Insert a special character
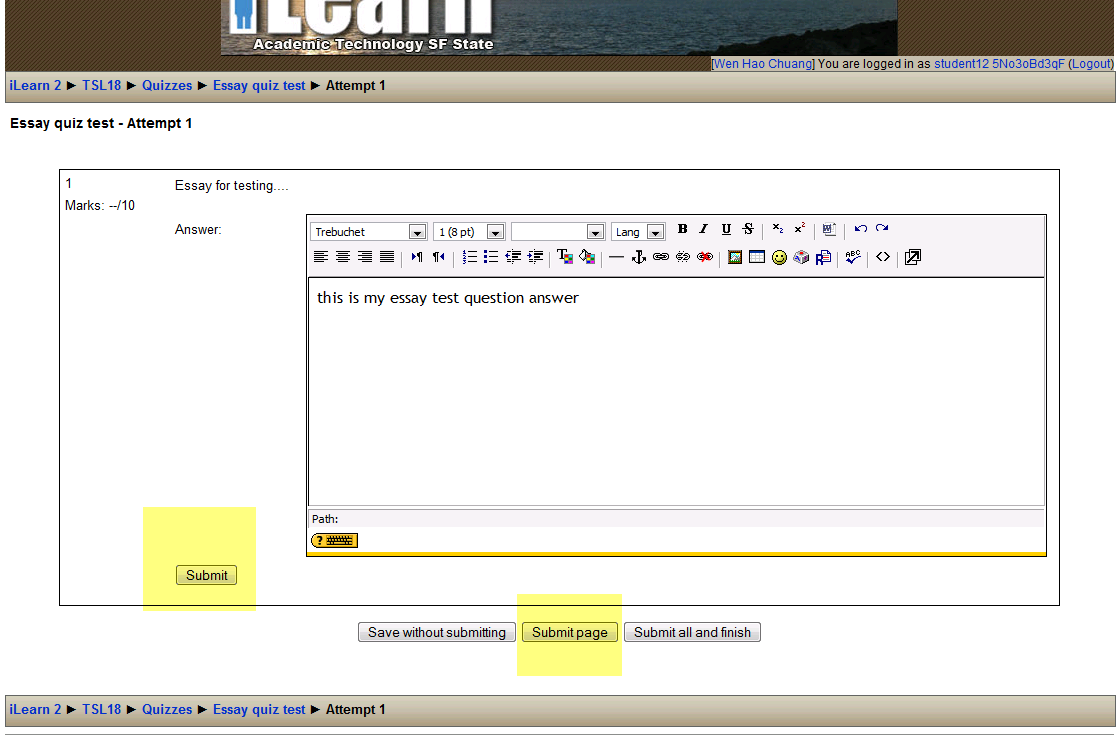This screenshot has width=1119, height=742. (x=801, y=257)
